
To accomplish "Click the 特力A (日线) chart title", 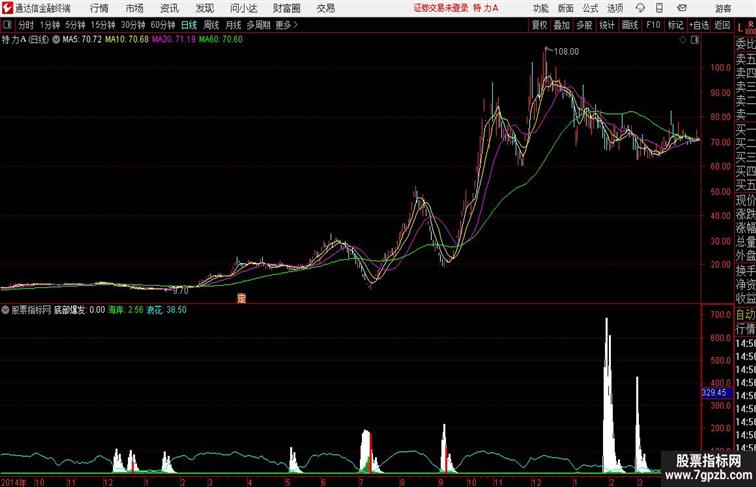I will coord(26,40).
